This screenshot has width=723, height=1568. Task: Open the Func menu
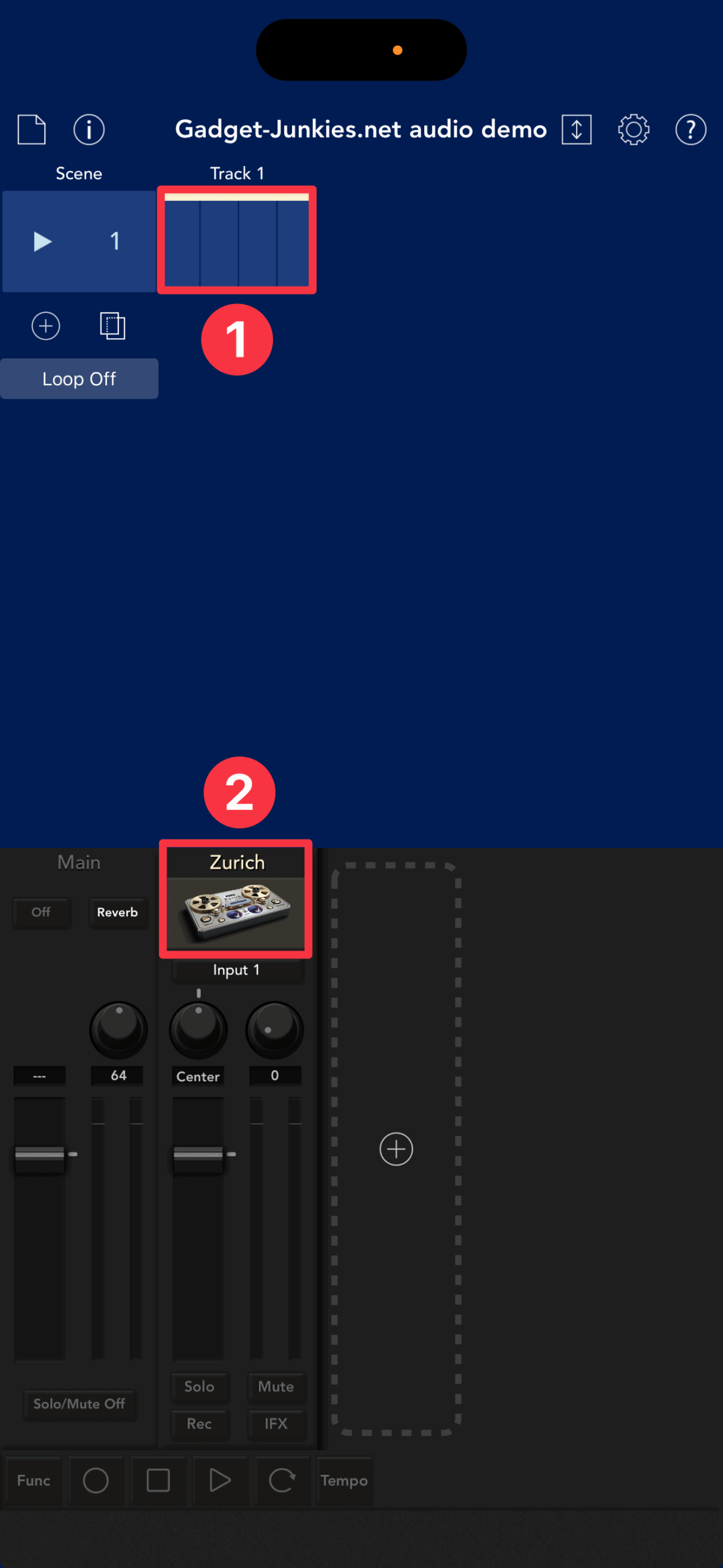pyautogui.click(x=34, y=1480)
